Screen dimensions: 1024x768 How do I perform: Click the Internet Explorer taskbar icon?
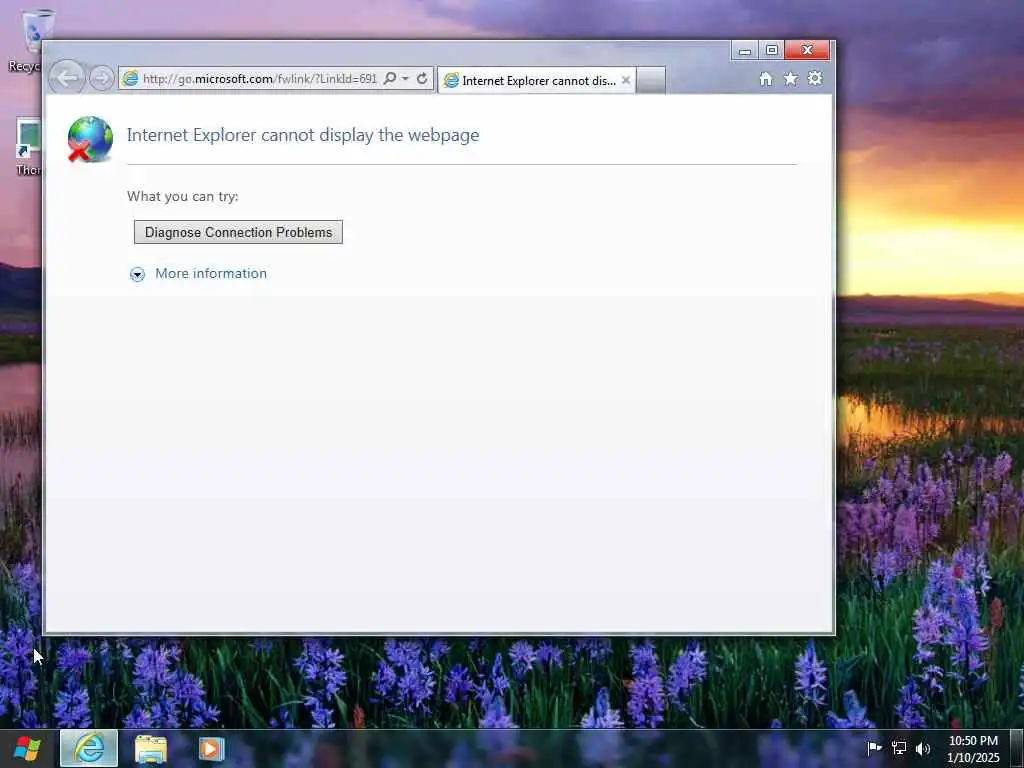click(89, 748)
